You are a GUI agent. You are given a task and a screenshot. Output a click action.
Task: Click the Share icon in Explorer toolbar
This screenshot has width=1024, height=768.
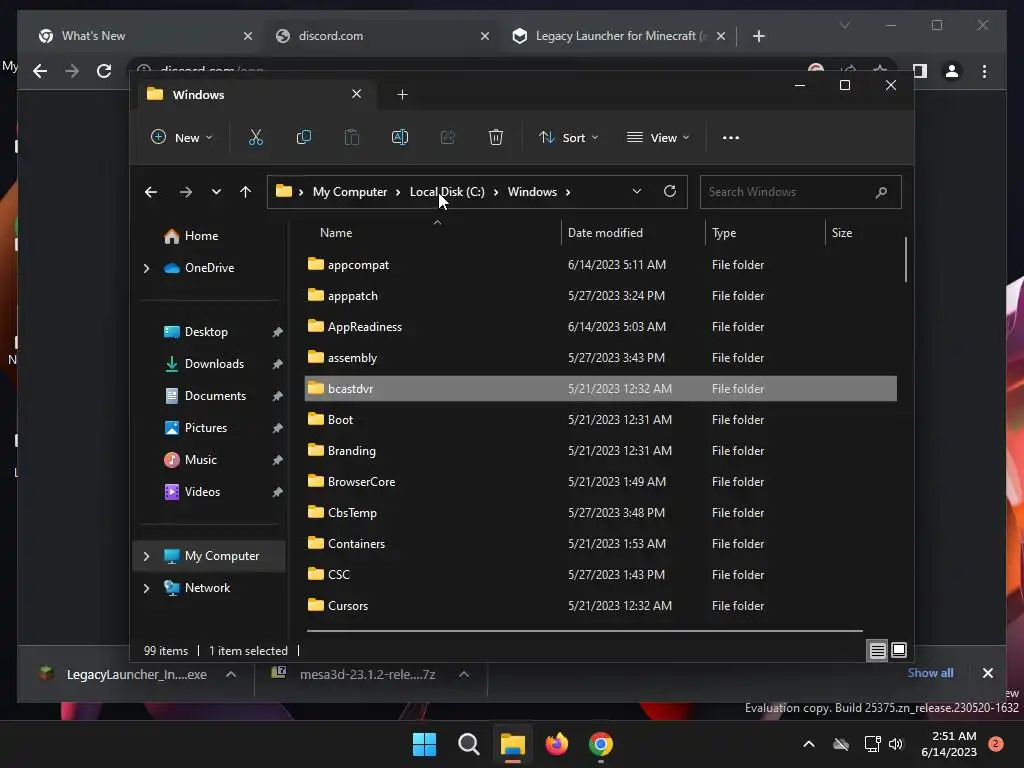pos(448,137)
